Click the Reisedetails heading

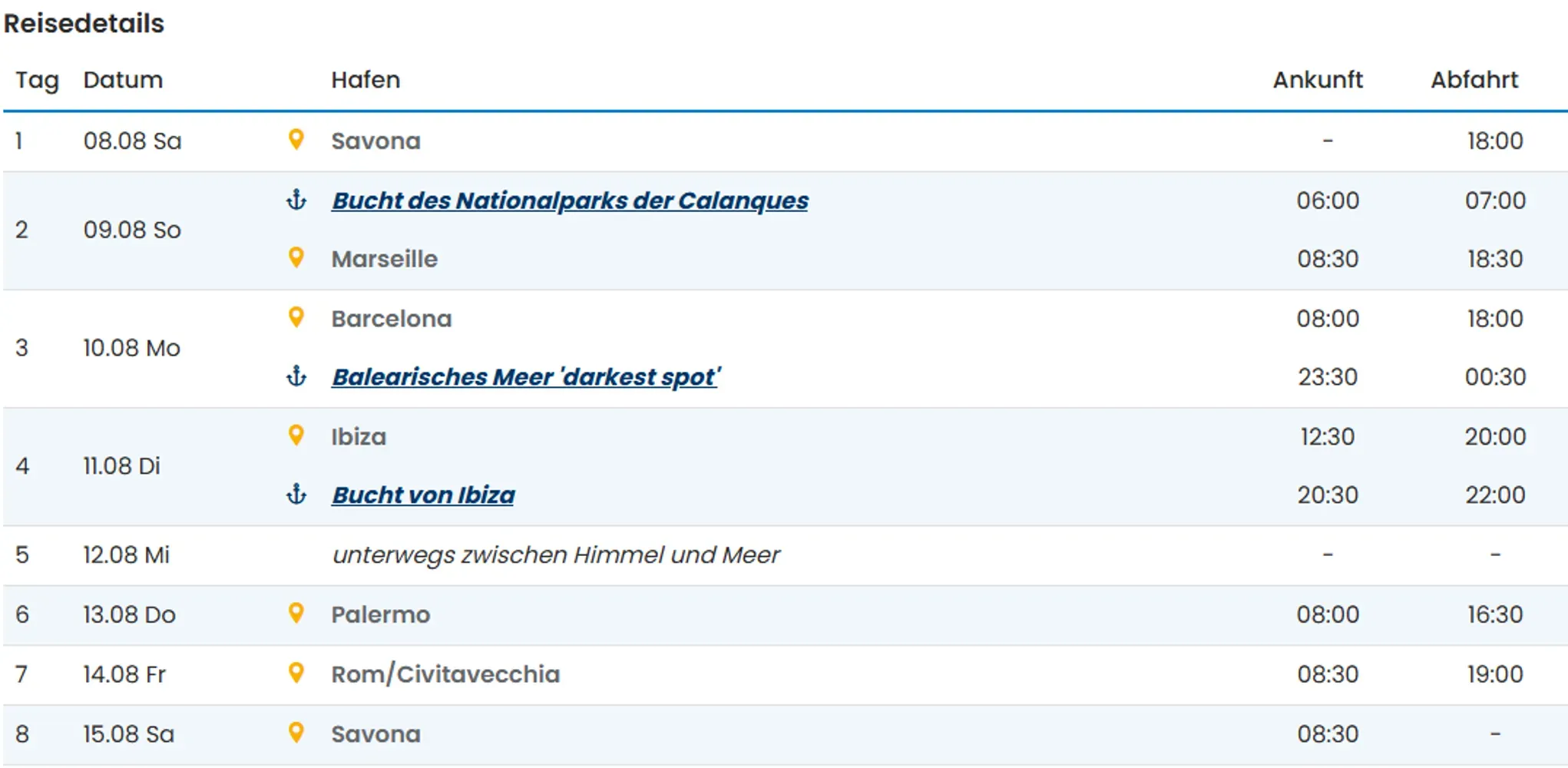click(84, 24)
